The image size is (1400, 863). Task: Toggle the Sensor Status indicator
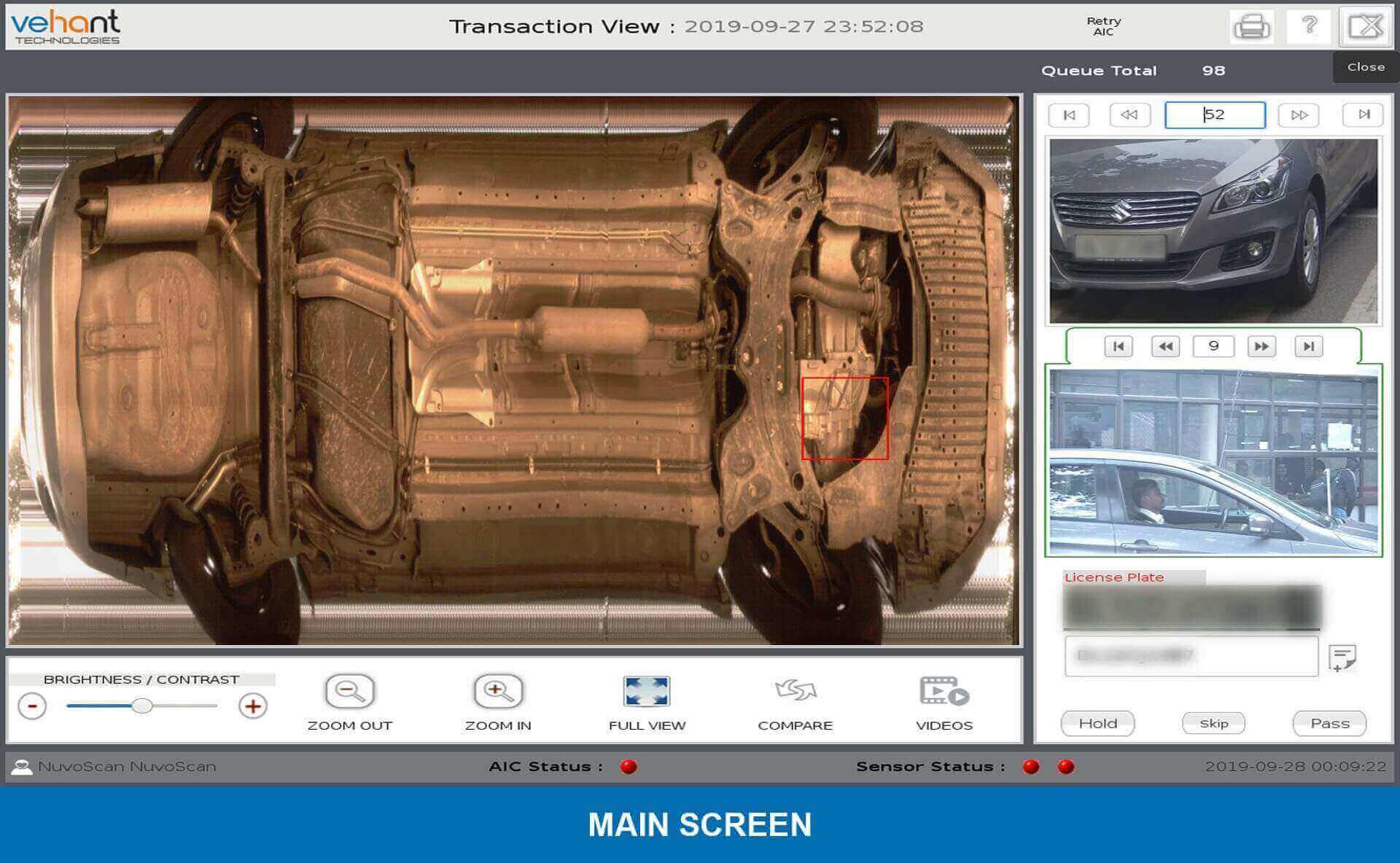click(1038, 767)
